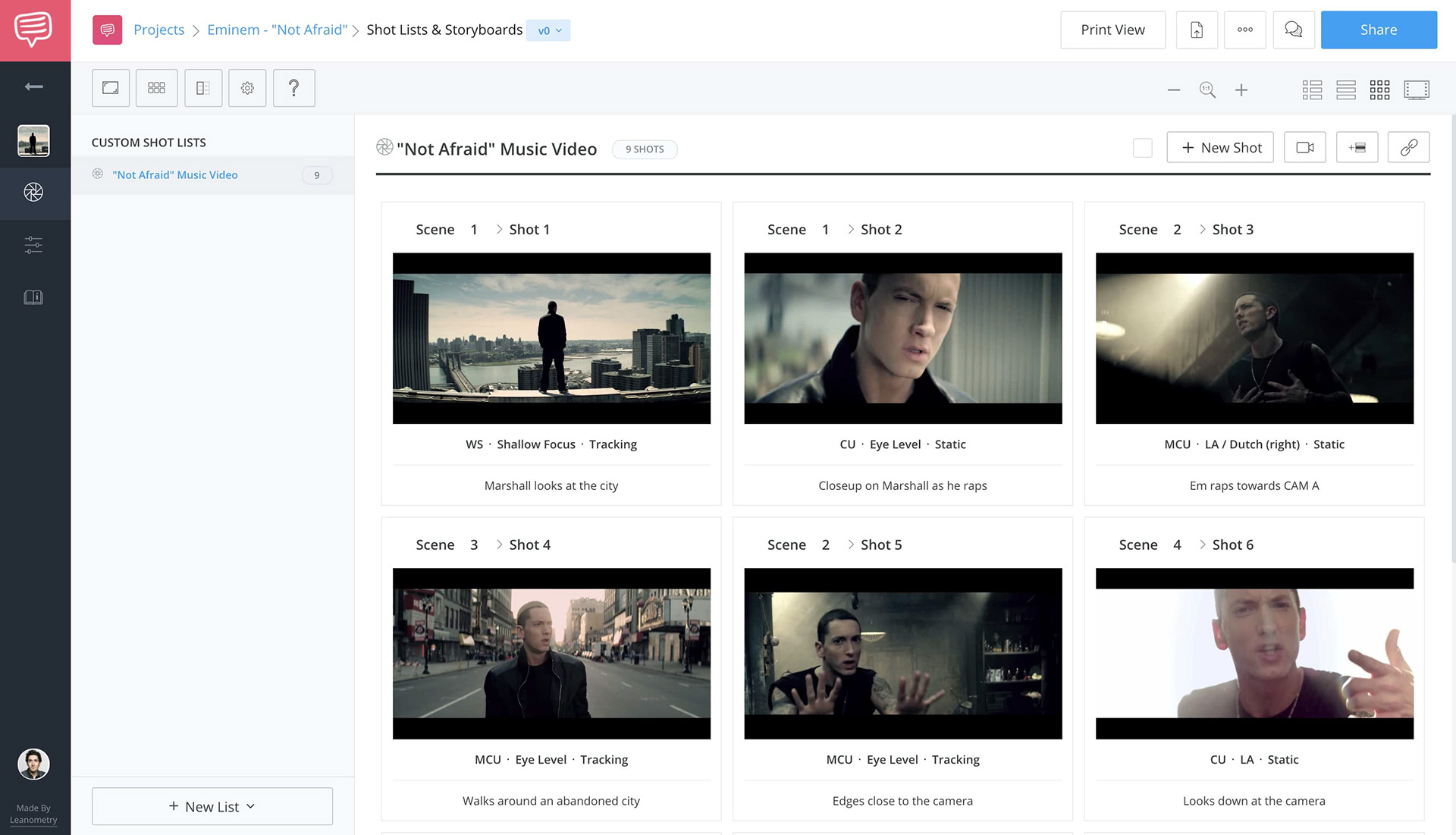Select the shot list aperture sidebar icon
This screenshot has width=1456, height=835.
(33, 193)
